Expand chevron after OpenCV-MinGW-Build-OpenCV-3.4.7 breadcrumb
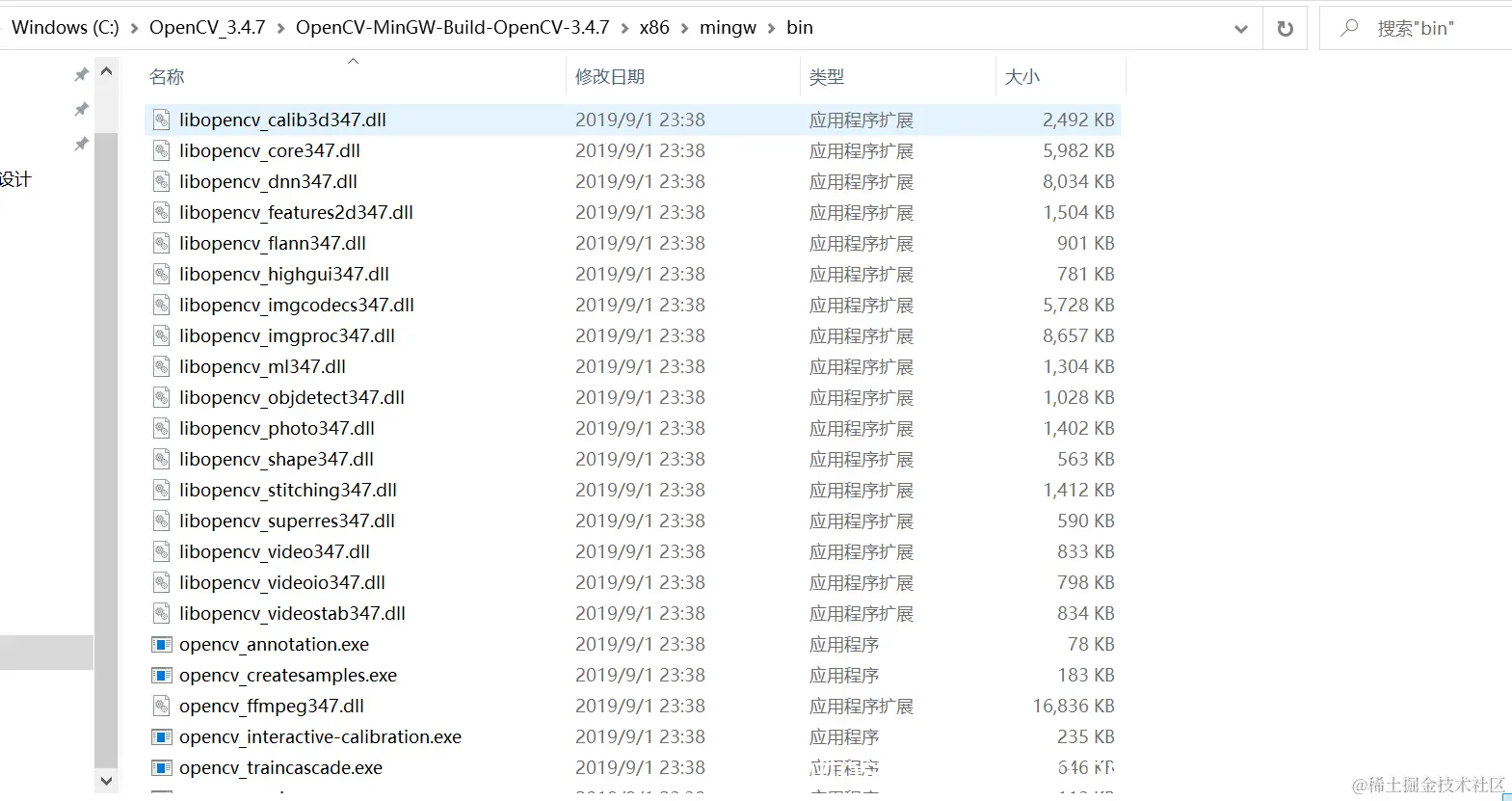 (624, 29)
